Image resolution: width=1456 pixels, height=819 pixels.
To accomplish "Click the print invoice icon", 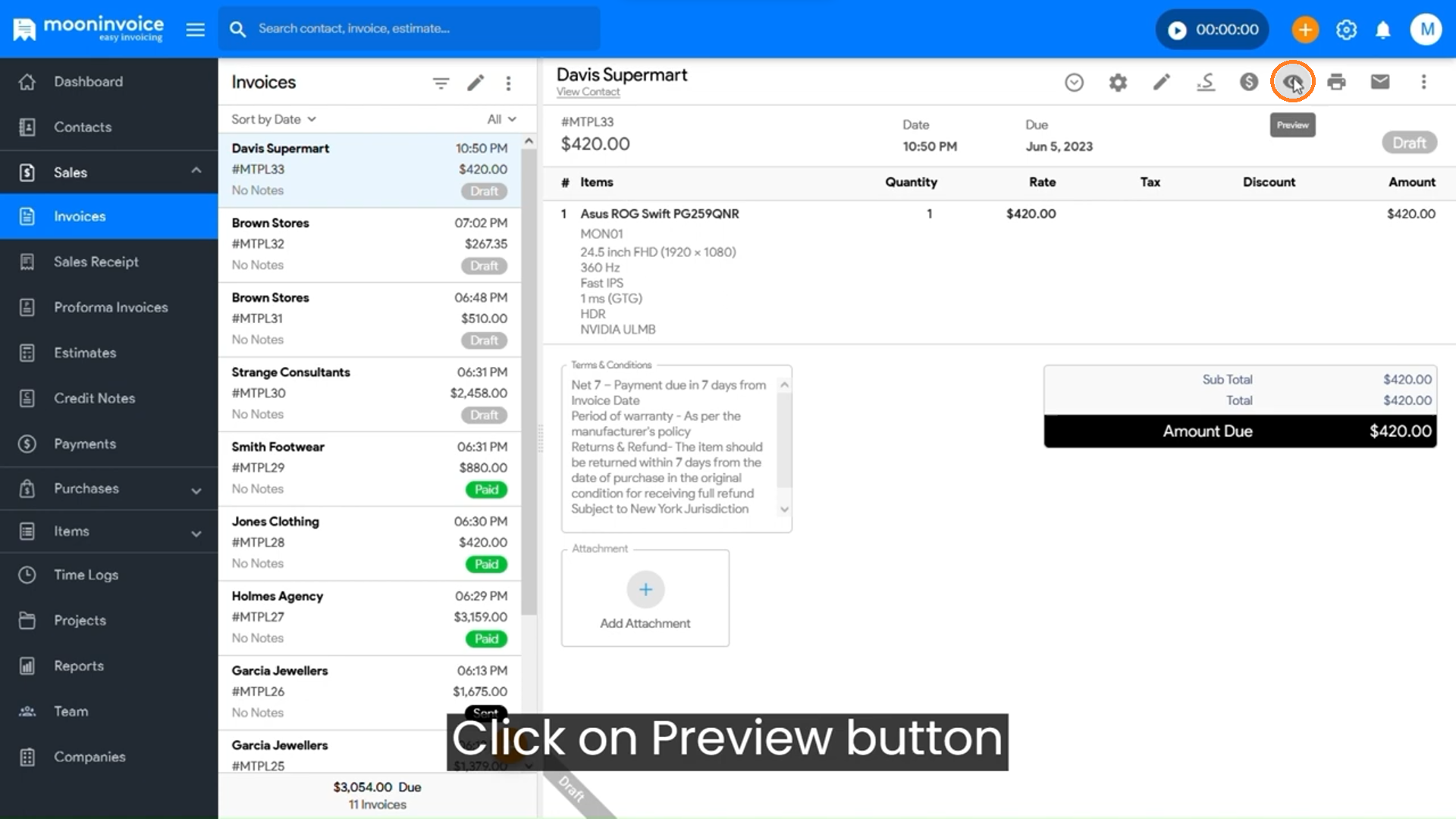I will coord(1336,82).
